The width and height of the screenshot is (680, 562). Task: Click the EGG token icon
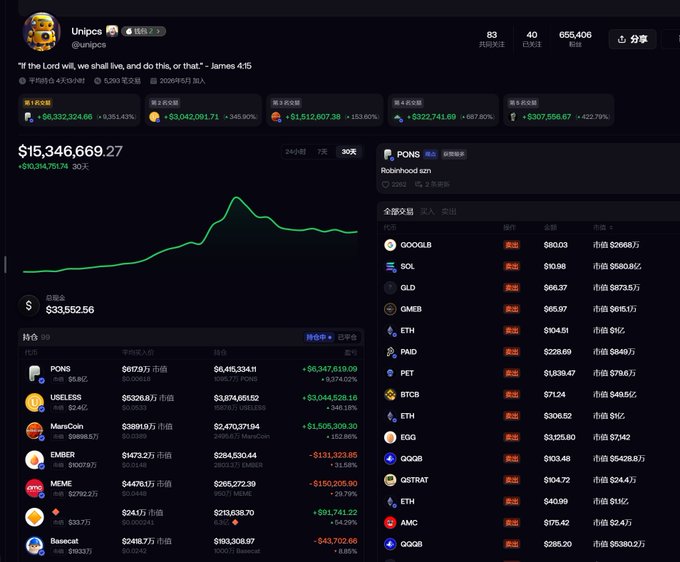(390, 437)
